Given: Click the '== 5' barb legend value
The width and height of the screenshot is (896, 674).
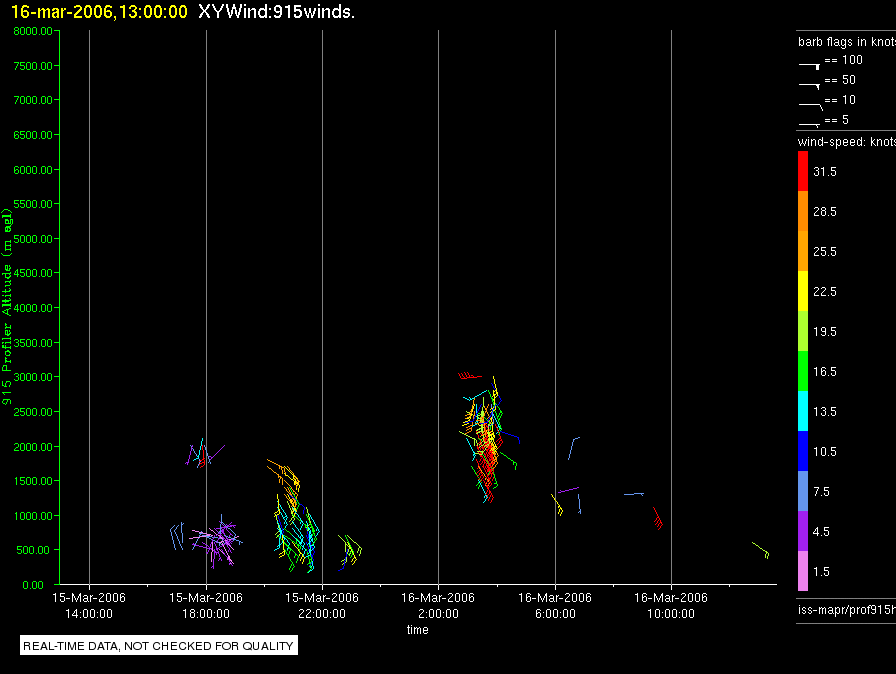Looking at the screenshot, I should click(x=837, y=120).
